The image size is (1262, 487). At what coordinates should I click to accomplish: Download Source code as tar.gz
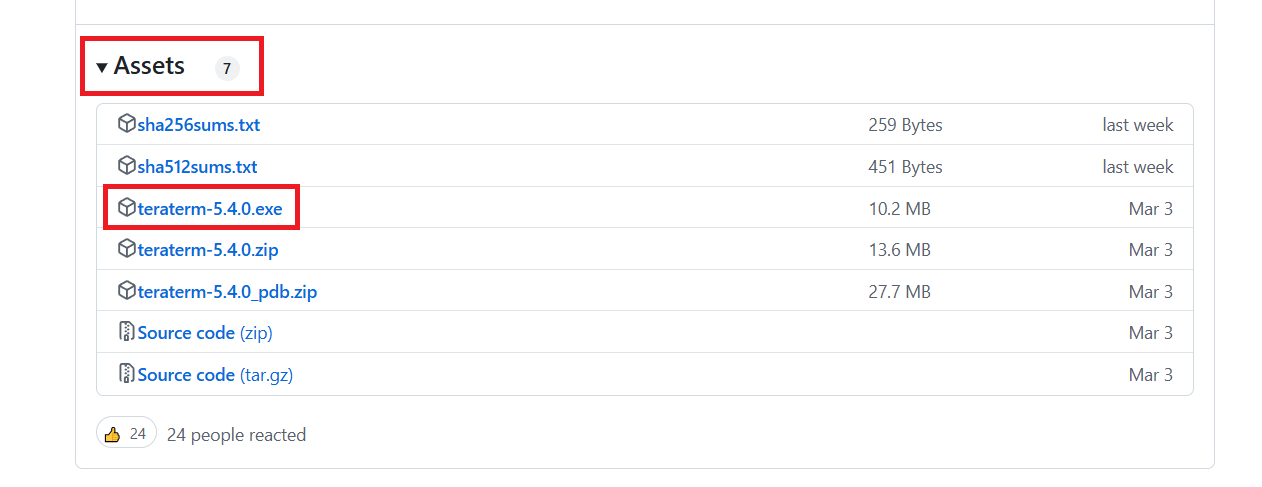[215, 375]
